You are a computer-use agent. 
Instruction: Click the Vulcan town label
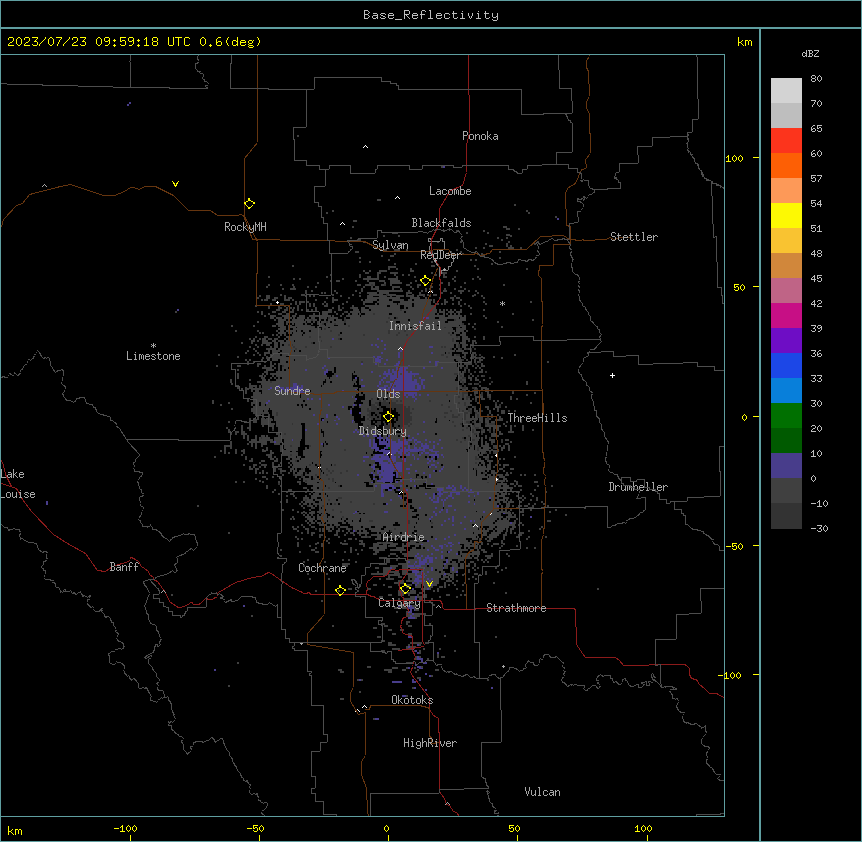[x=543, y=792]
